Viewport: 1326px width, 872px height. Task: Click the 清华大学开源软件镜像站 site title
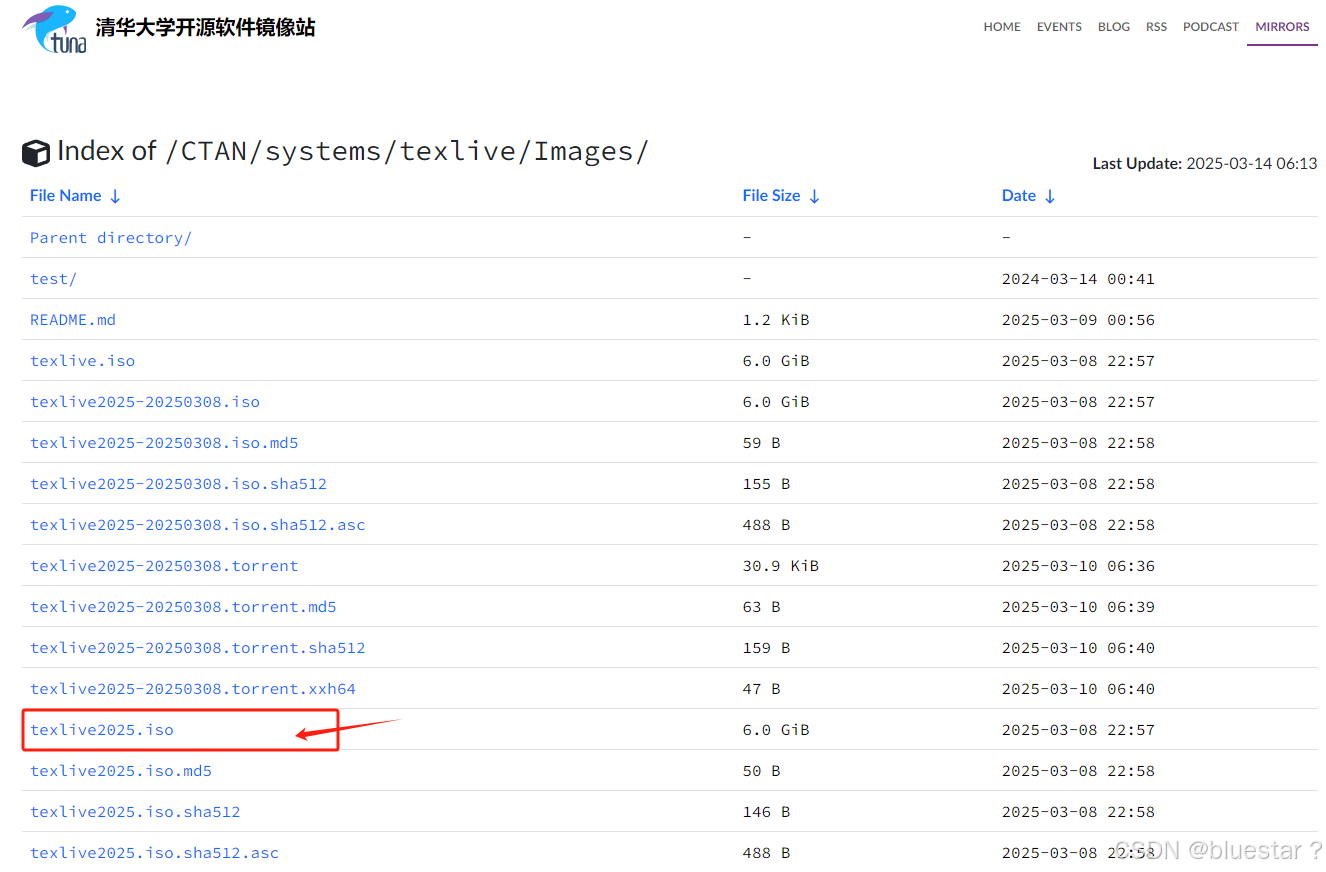tap(205, 28)
